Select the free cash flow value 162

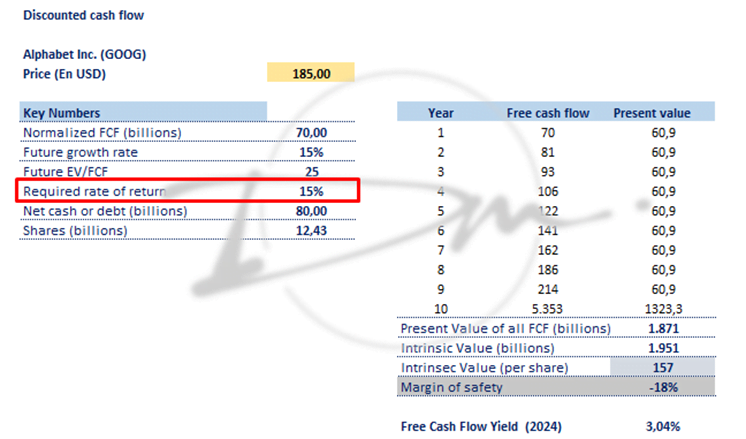[x=548, y=250]
